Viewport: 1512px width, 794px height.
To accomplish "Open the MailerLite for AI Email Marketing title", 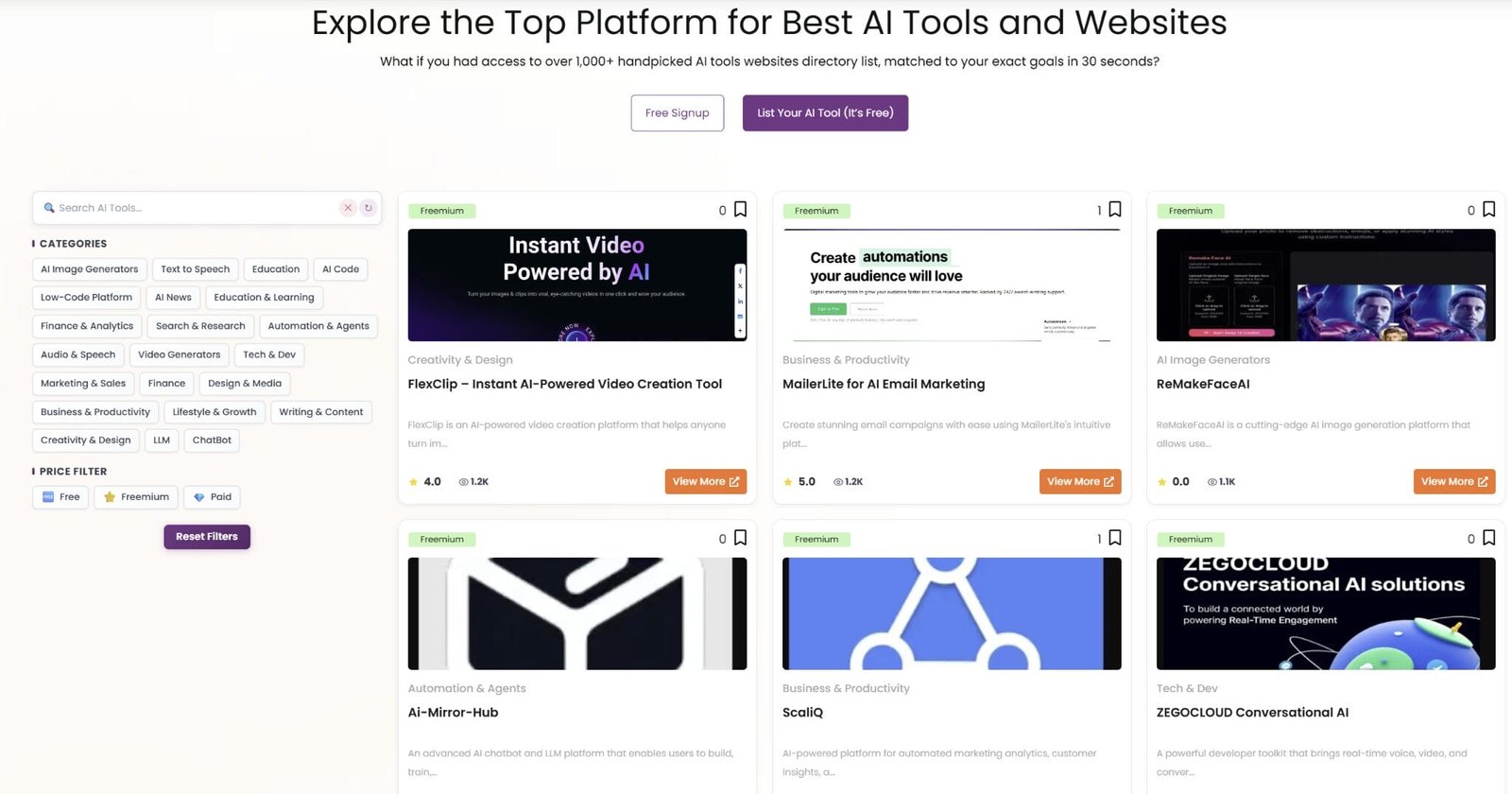I will tap(884, 384).
